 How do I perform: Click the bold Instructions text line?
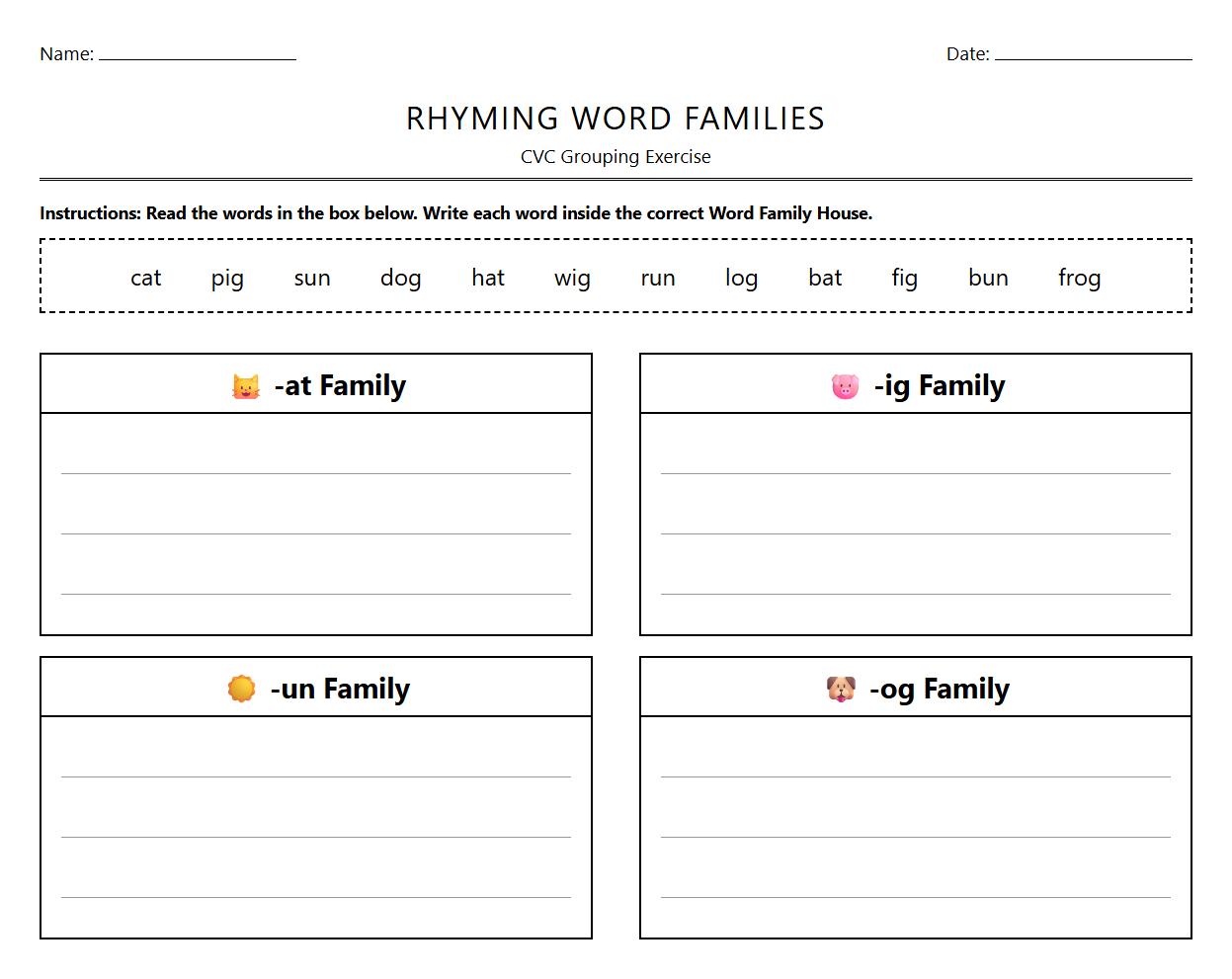click(x=455, y=212)
